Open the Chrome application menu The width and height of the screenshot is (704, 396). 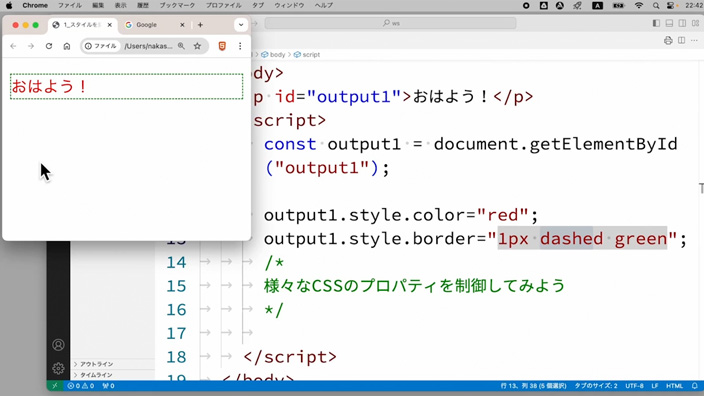coord(35,5)
